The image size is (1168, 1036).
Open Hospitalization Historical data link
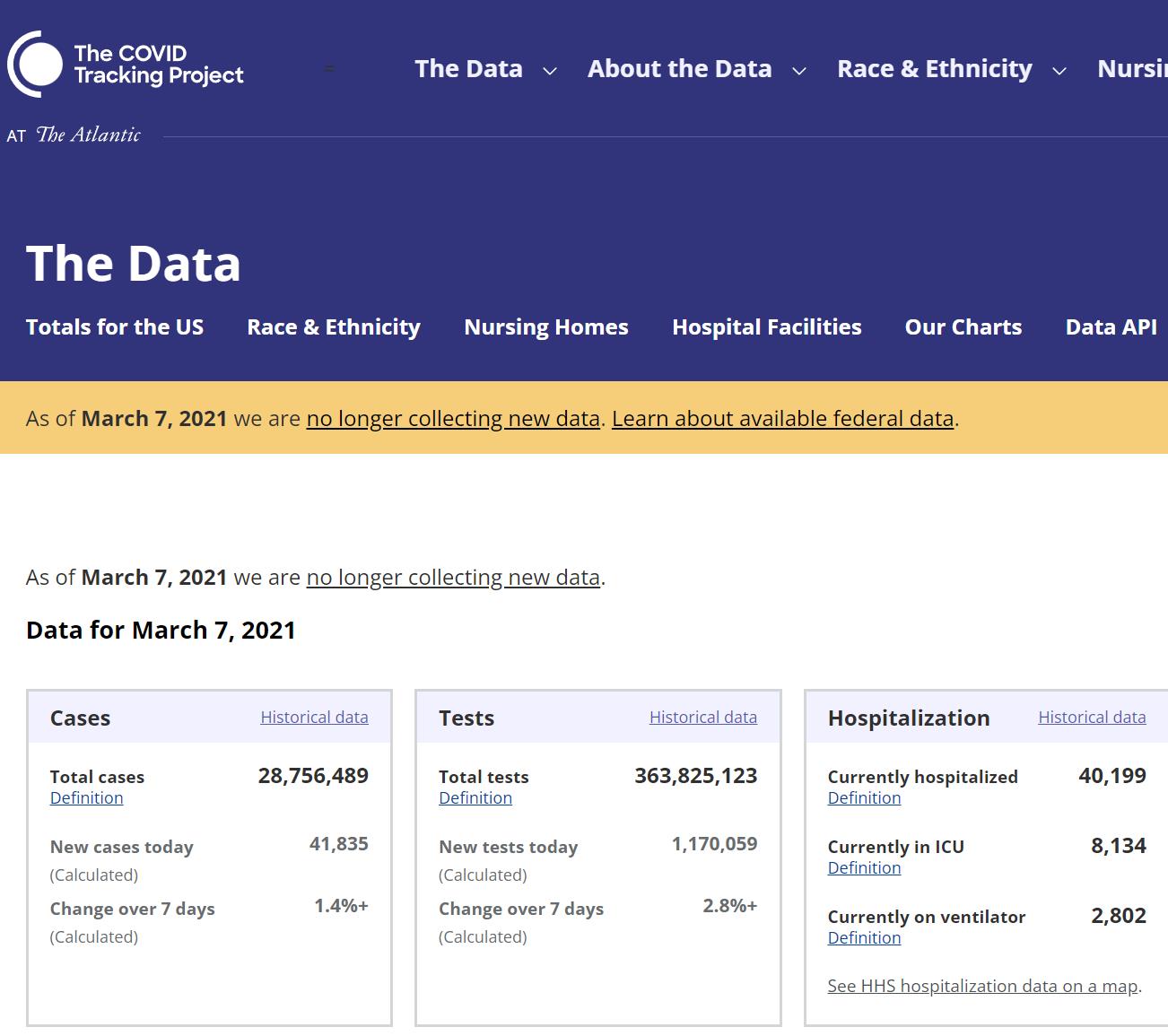(x=1092, y=718)
